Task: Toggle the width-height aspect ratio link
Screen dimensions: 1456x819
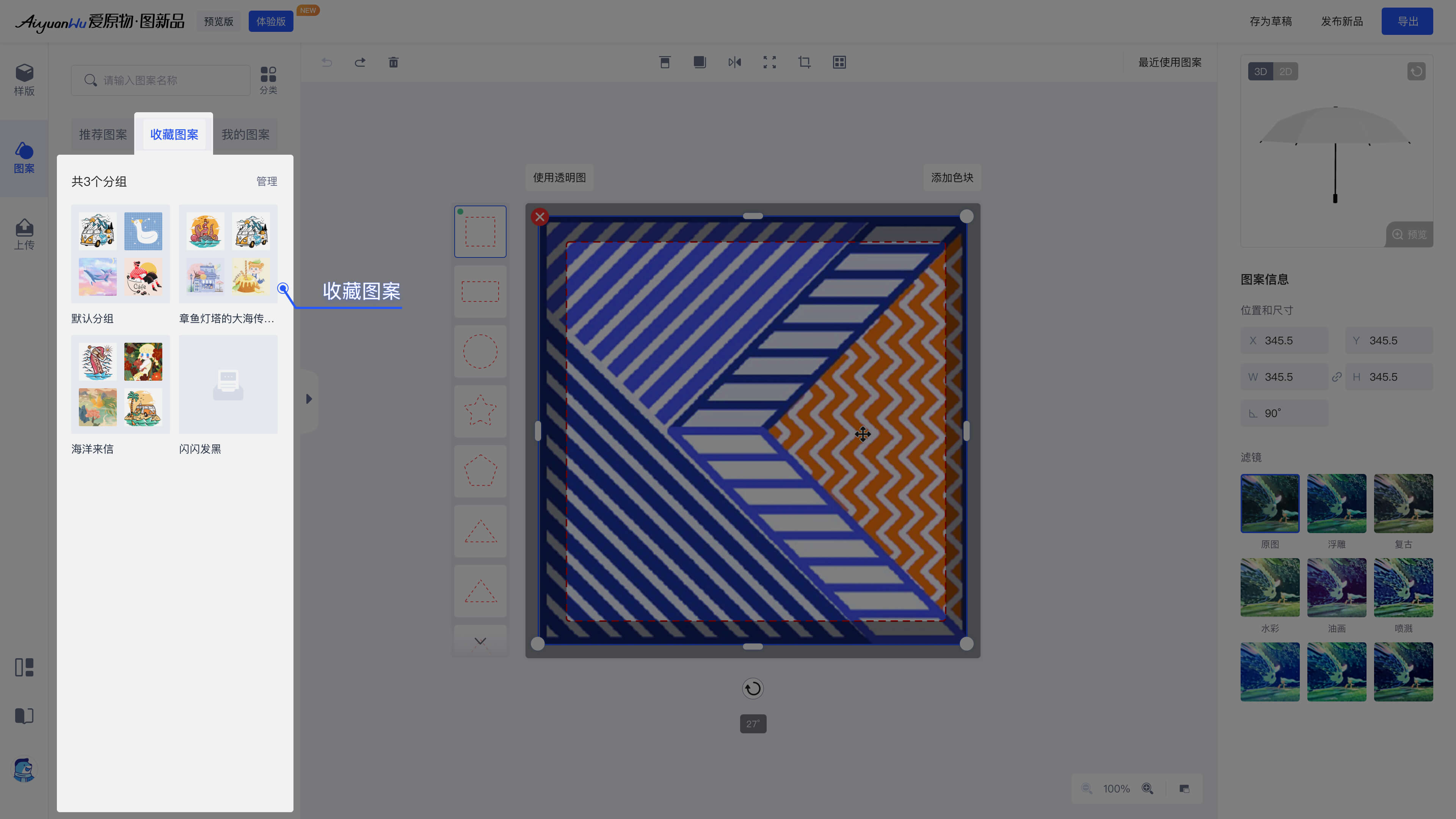Action: coord(1337,377)
